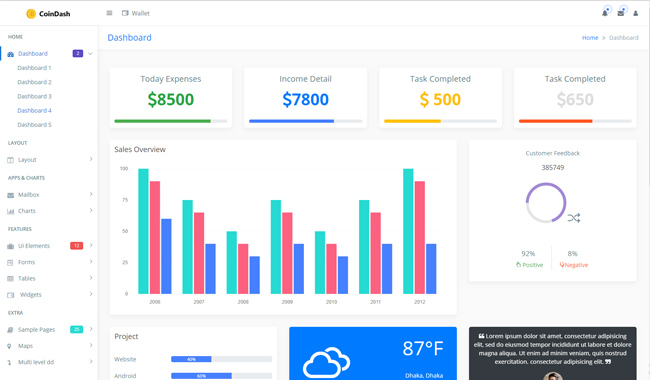Click the Dashboard breadcrumb text

[x=623, y=38]
